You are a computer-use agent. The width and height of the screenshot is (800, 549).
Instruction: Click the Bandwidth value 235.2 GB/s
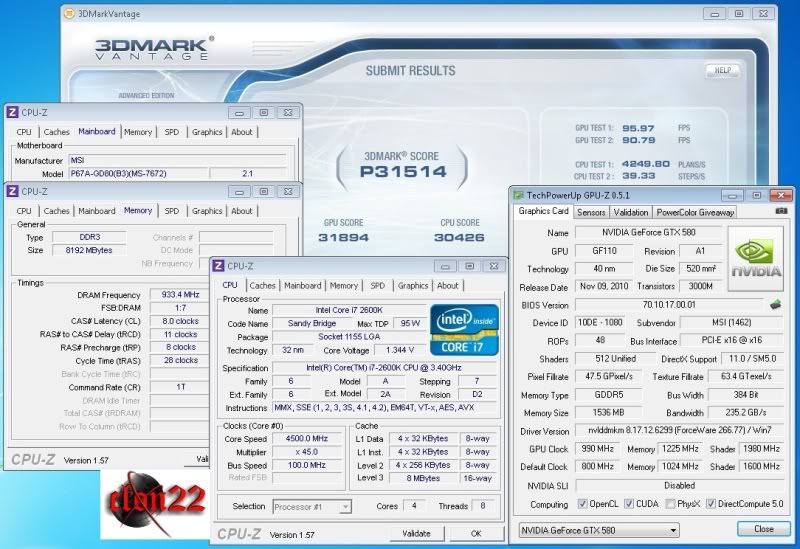[x=745, y=412]
